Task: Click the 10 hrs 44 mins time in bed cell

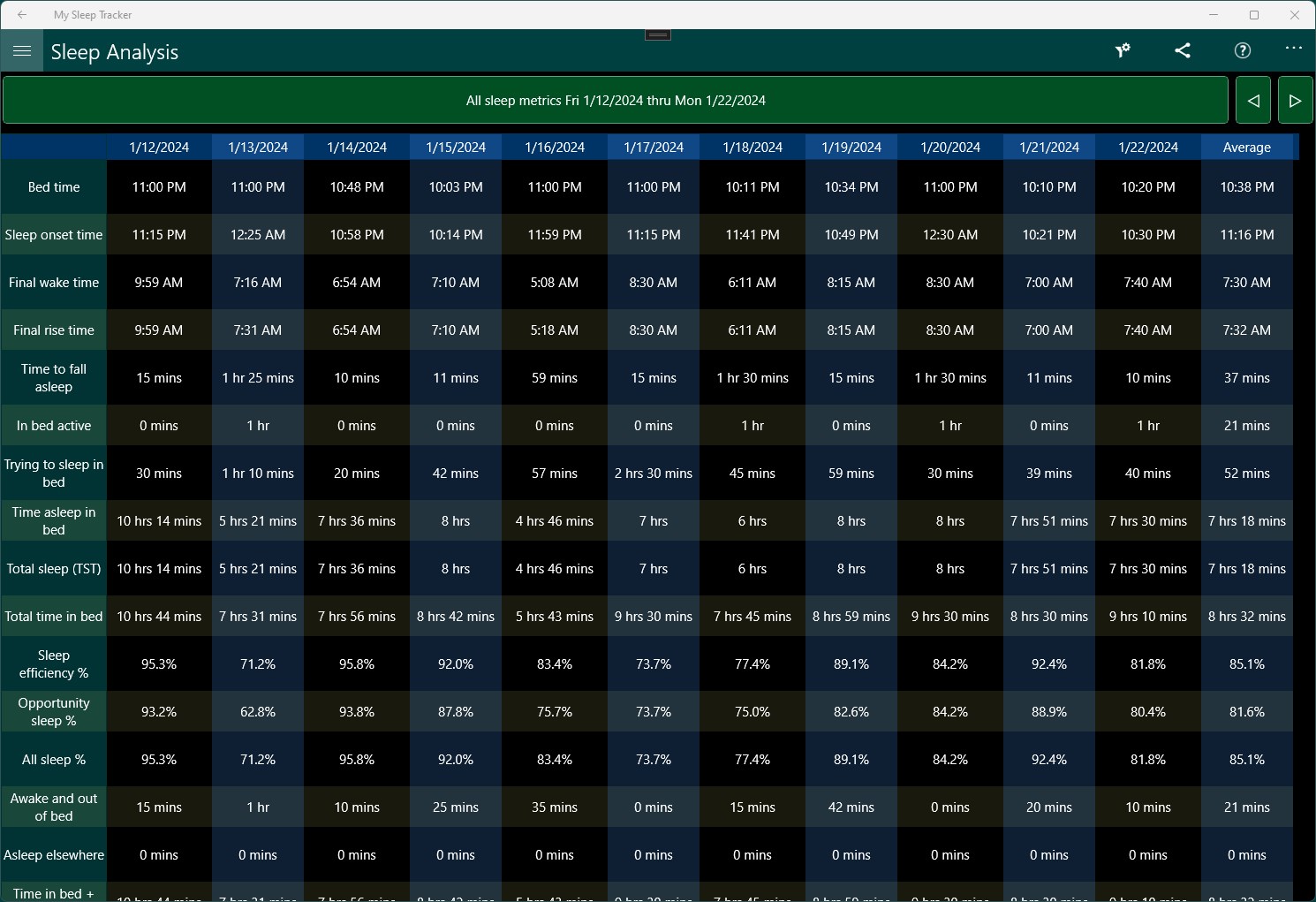Action: pos(159,617)
